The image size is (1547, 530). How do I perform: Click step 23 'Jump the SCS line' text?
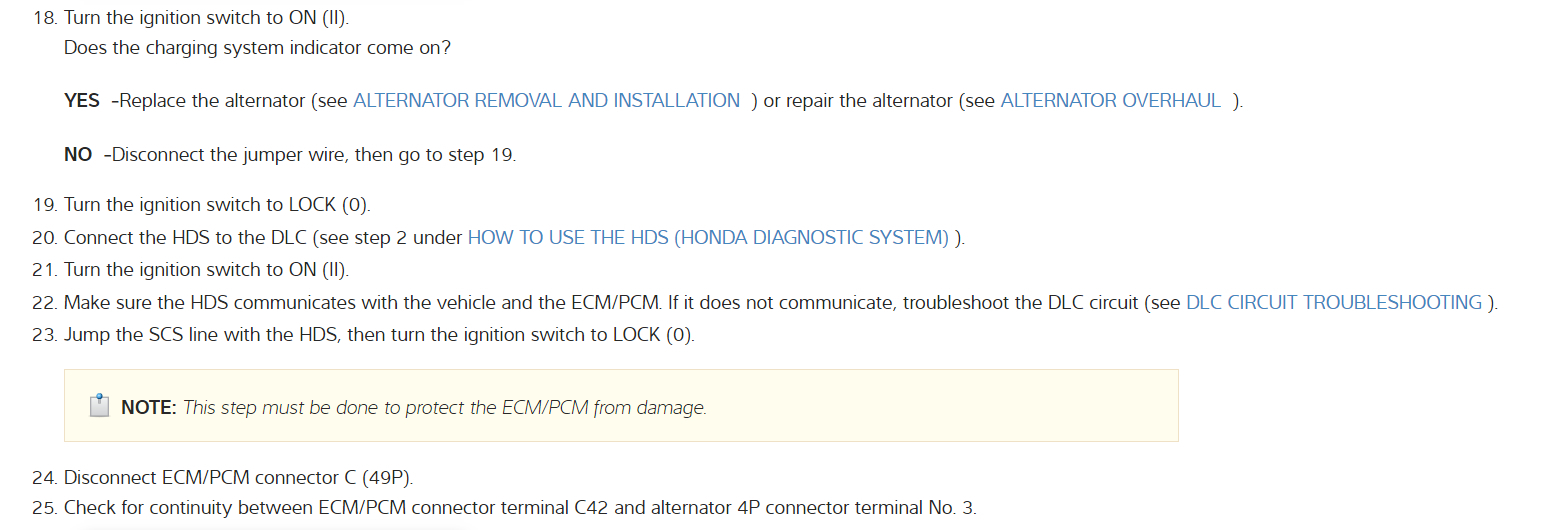tap(379, 335)
